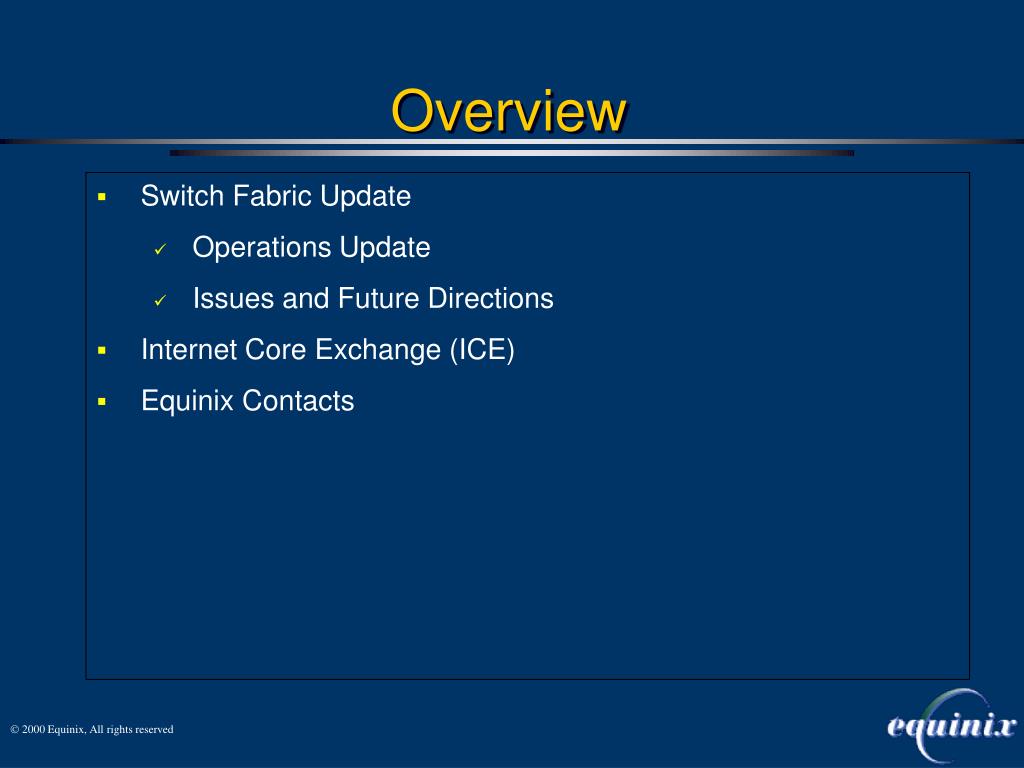Image resolution: width=1024 pixels, height=768 pixels.
Task: Select Issues and Future Directions line
Action: coord(373,298)
